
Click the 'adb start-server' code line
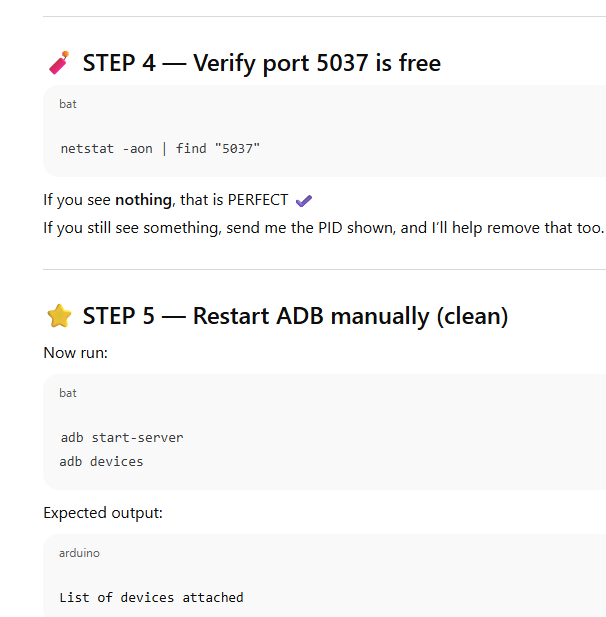tap(122, 437)
